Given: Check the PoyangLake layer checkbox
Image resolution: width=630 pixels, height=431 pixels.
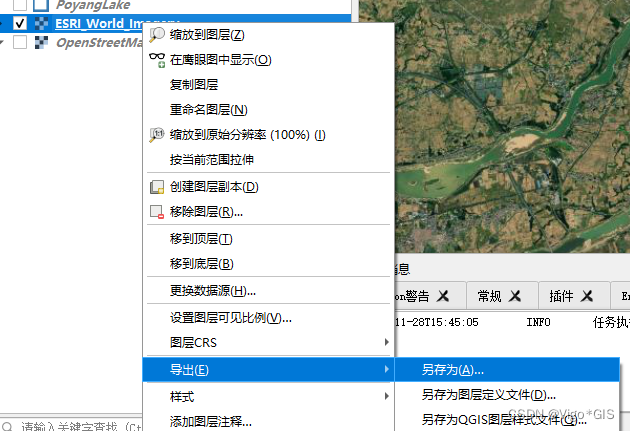Looking at the screenshot, I should click(20, 4).
